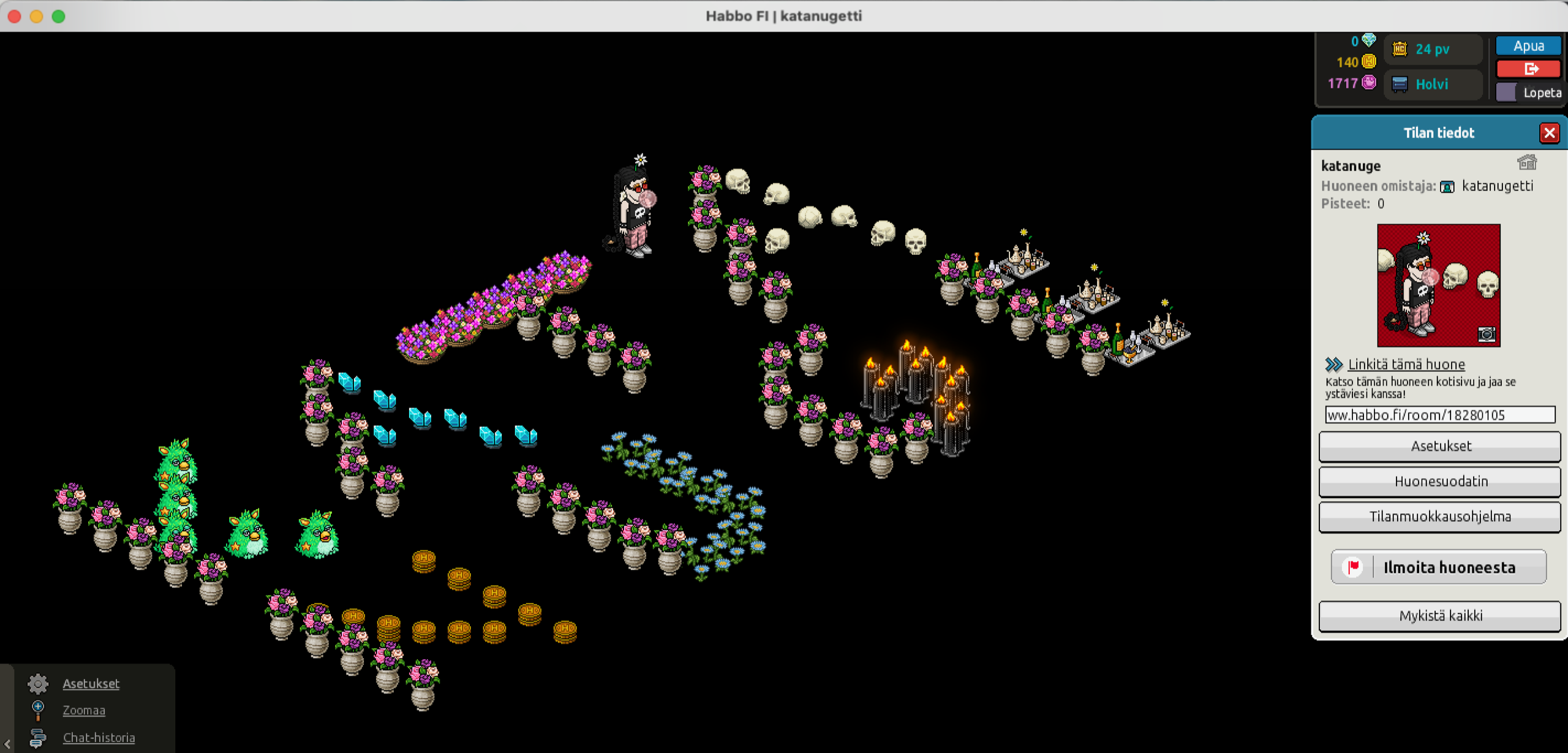Click the camera icon on room thumbnail
Screen dimensions: 1568x753
point(1487,334)
